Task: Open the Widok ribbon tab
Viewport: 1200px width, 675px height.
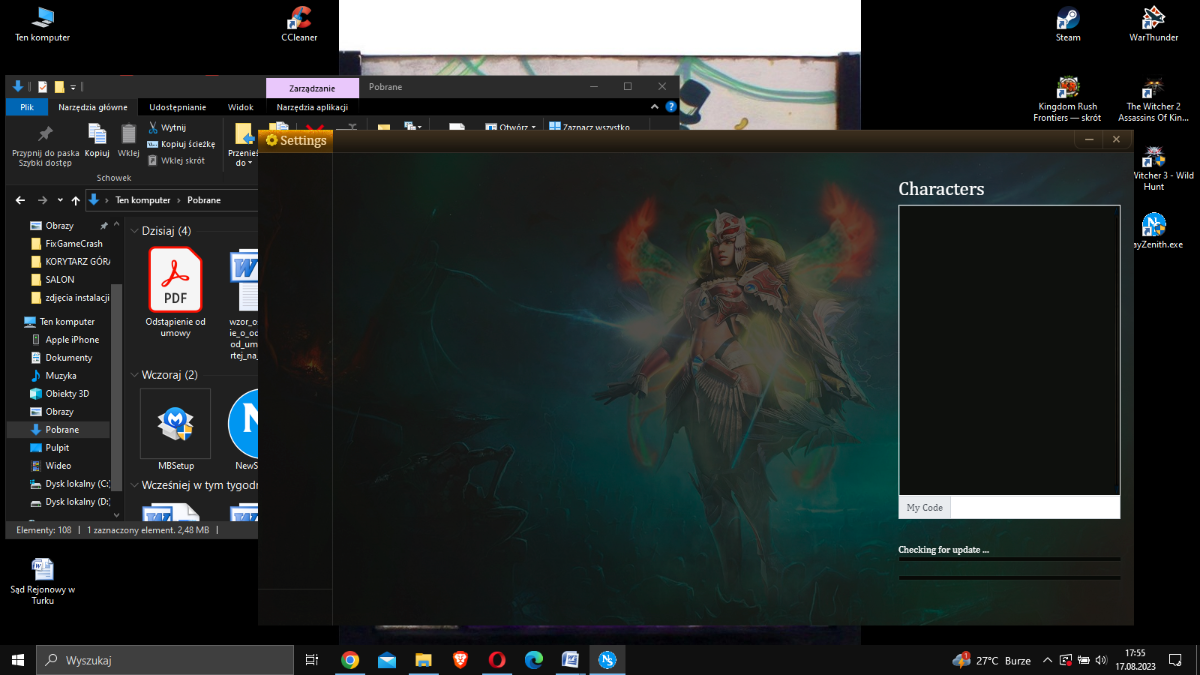Action: tap(241, 107)
